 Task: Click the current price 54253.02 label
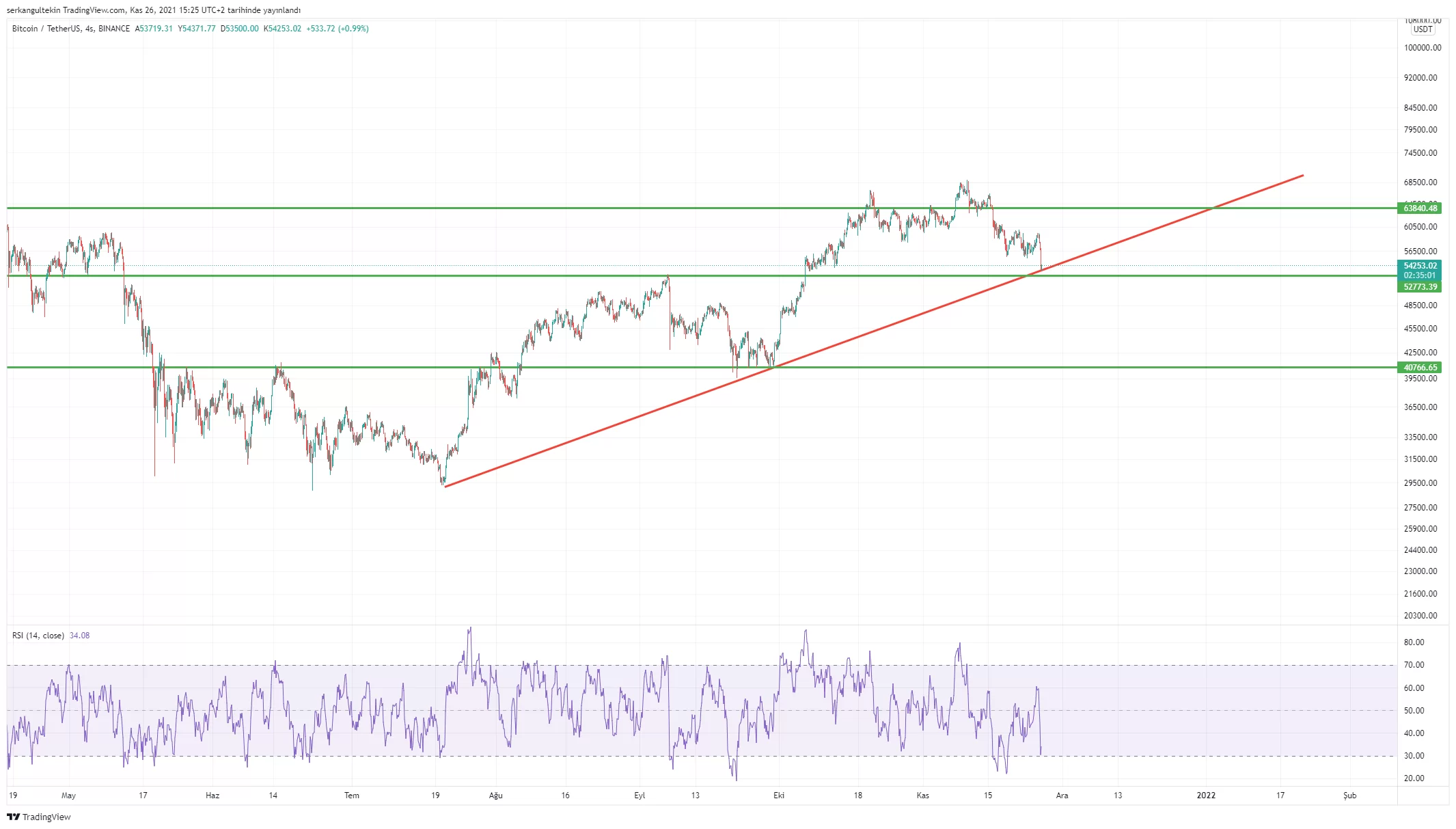click(1420, 266)
